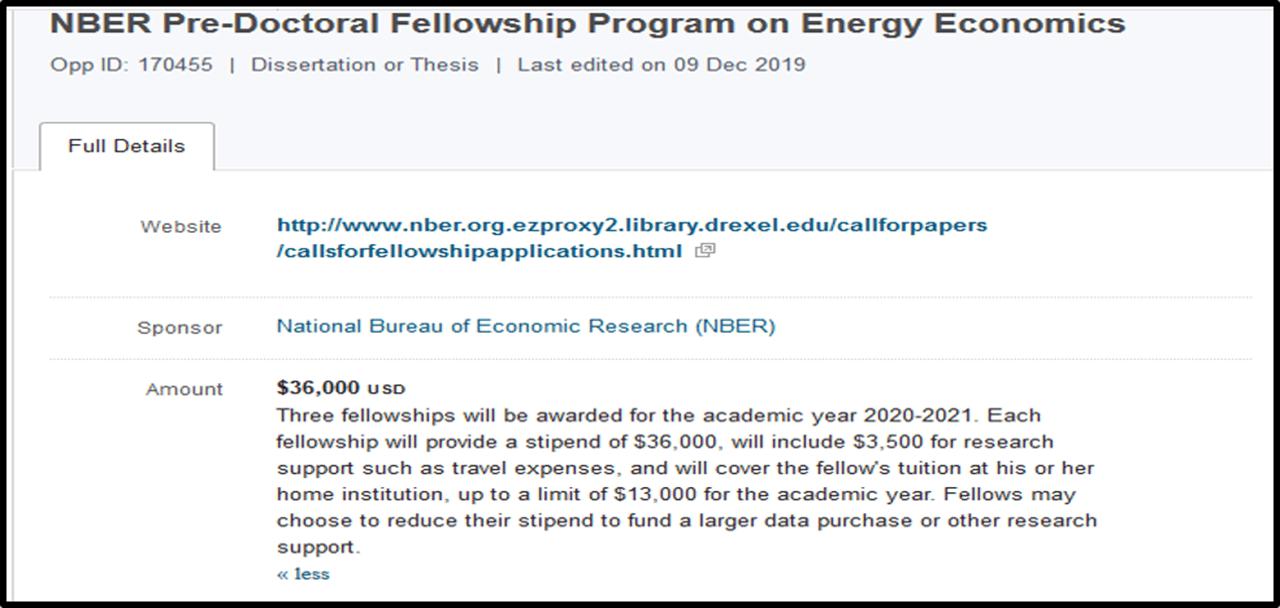This screenshot has width=1280, height=608.
Task: Click the "Sponsor" field label
Action: (x=180, y=328)
